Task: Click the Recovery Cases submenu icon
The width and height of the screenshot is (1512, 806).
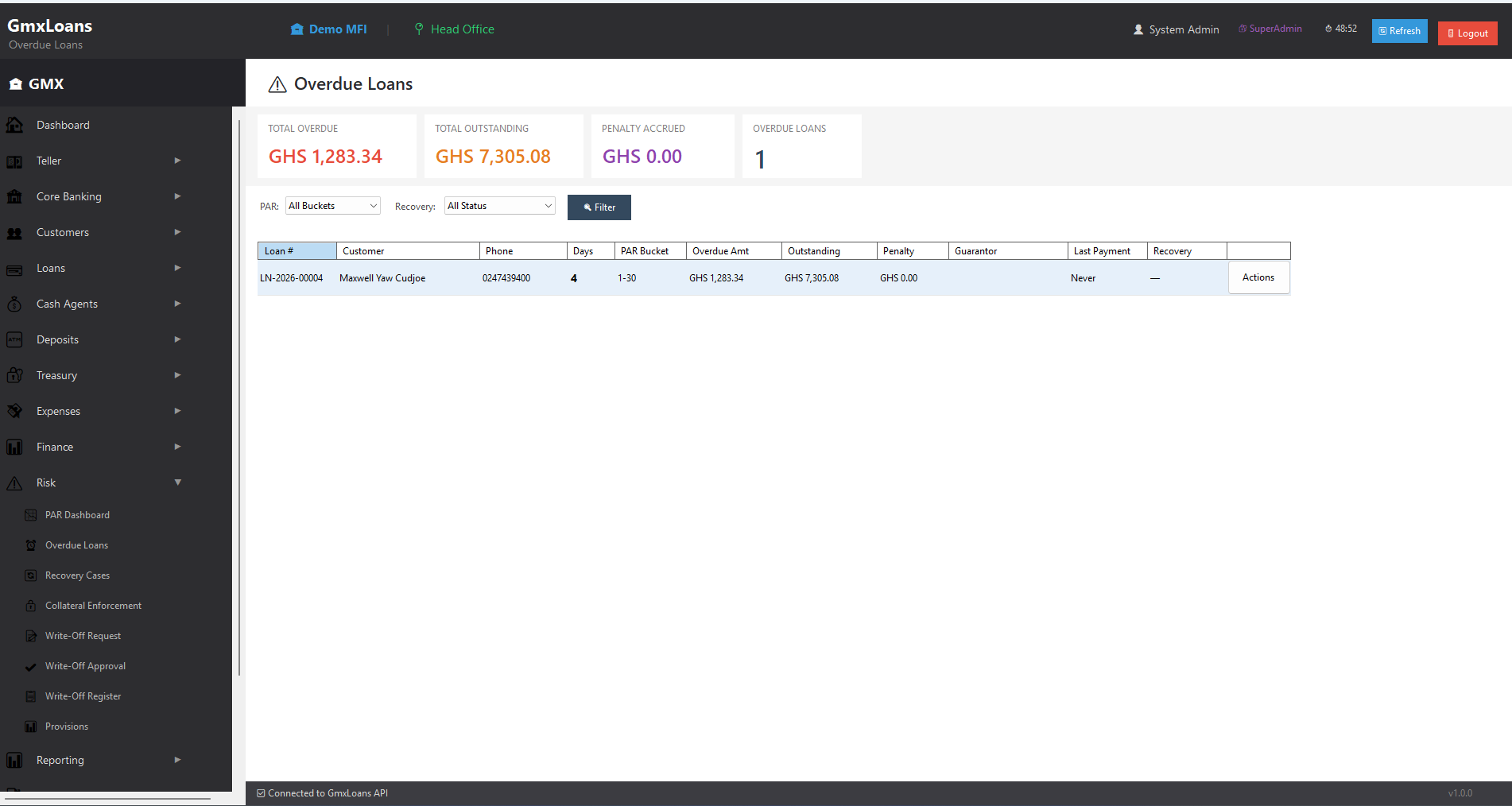Action: click(x=31, y=575)
